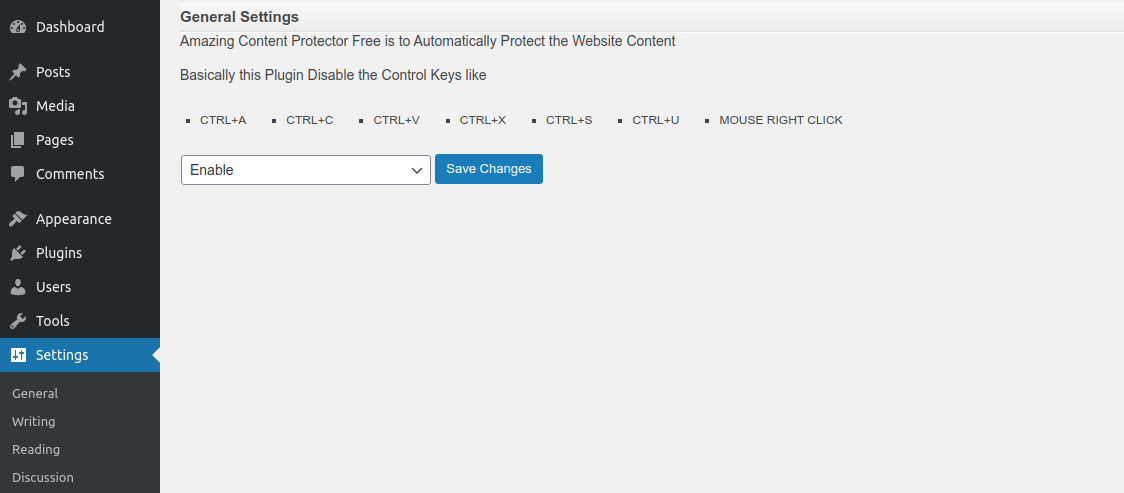Click the General Settings heading
Screen dimensions: 1124x493
pos(239,16)
